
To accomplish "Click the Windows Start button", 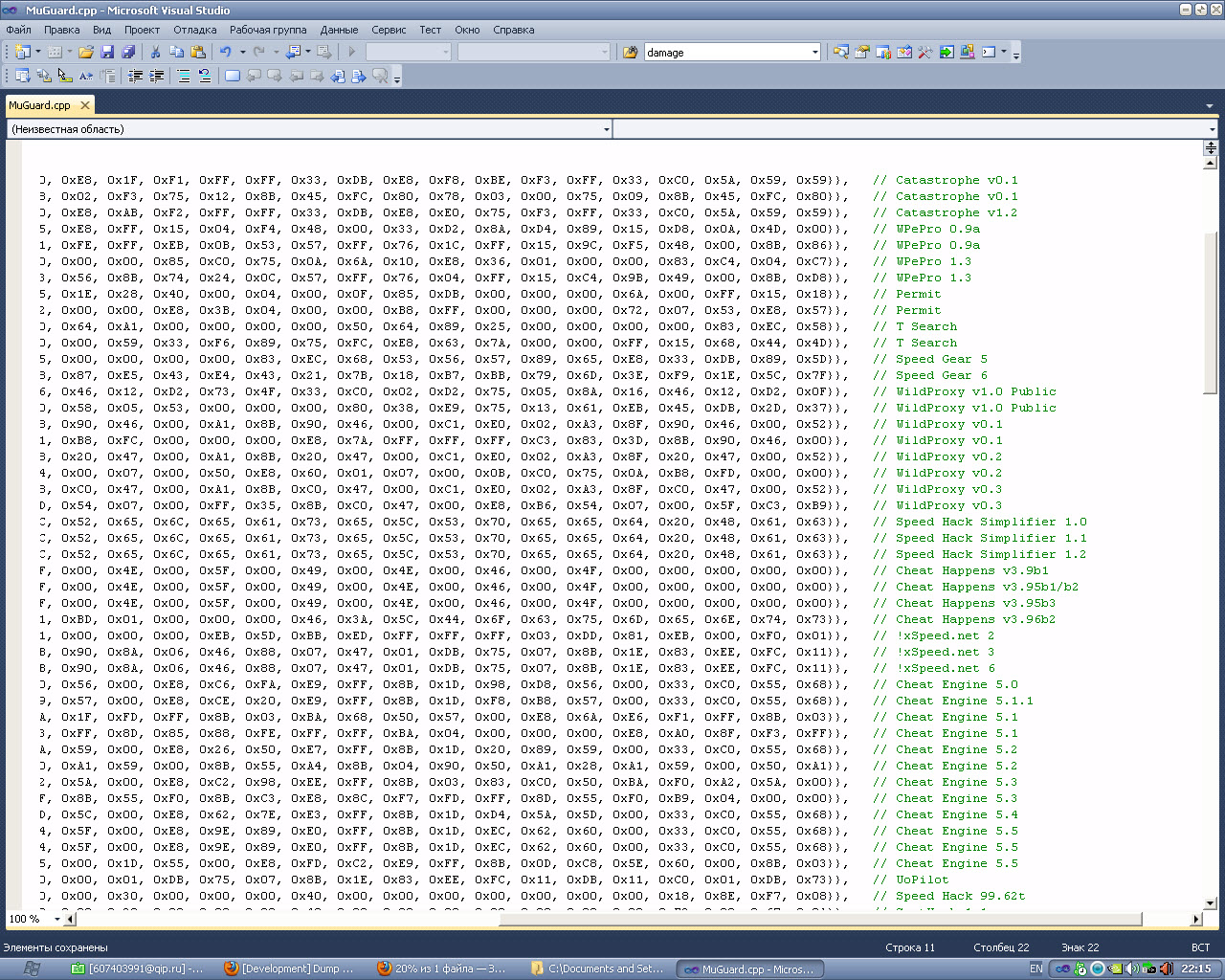I will [31, 969].
